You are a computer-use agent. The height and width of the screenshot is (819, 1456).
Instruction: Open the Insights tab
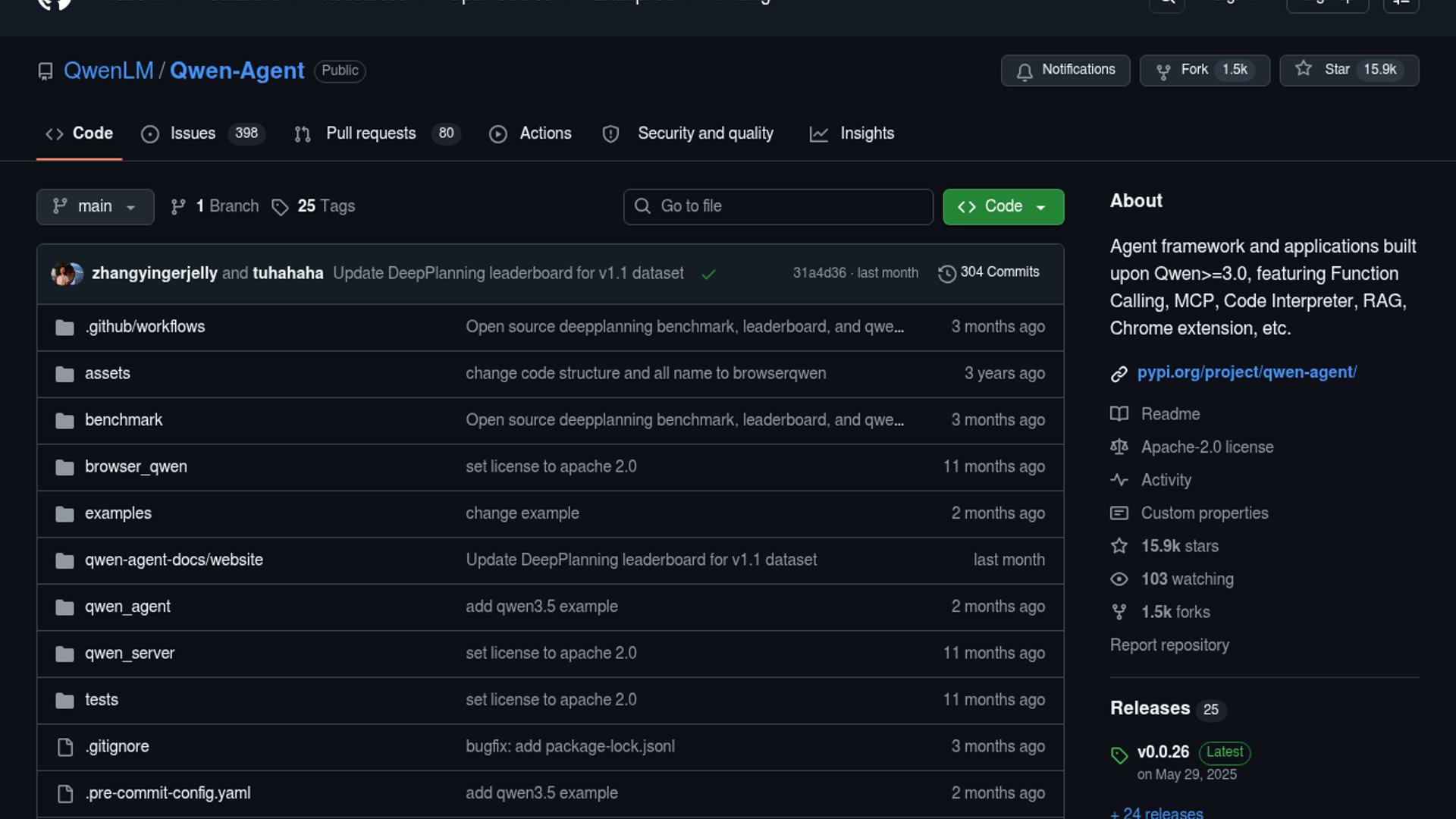(x=866, y=133)
